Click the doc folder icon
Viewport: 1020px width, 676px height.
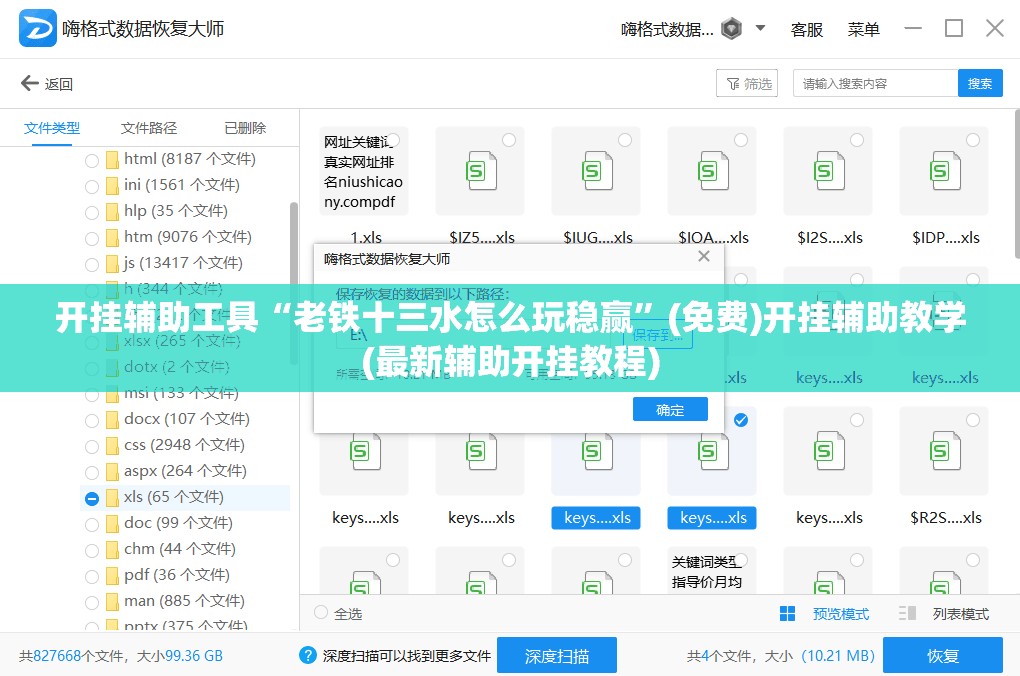(x=112, y=524)
